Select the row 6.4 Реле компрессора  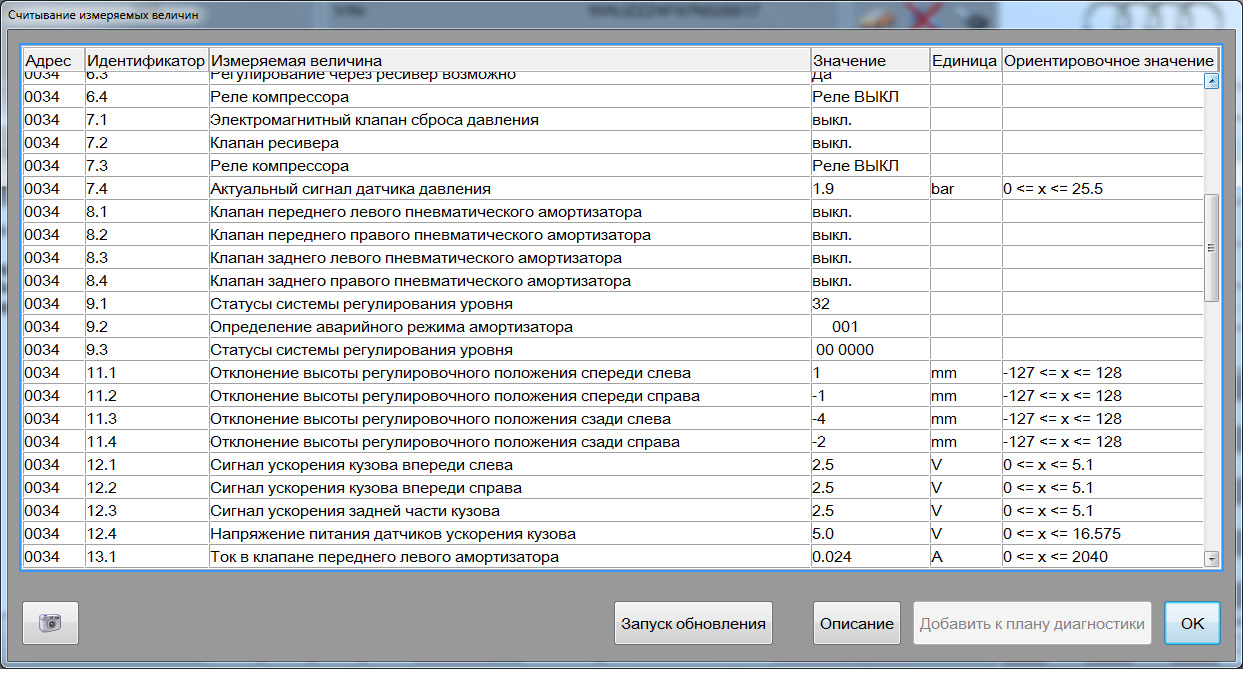pos(613,97)
